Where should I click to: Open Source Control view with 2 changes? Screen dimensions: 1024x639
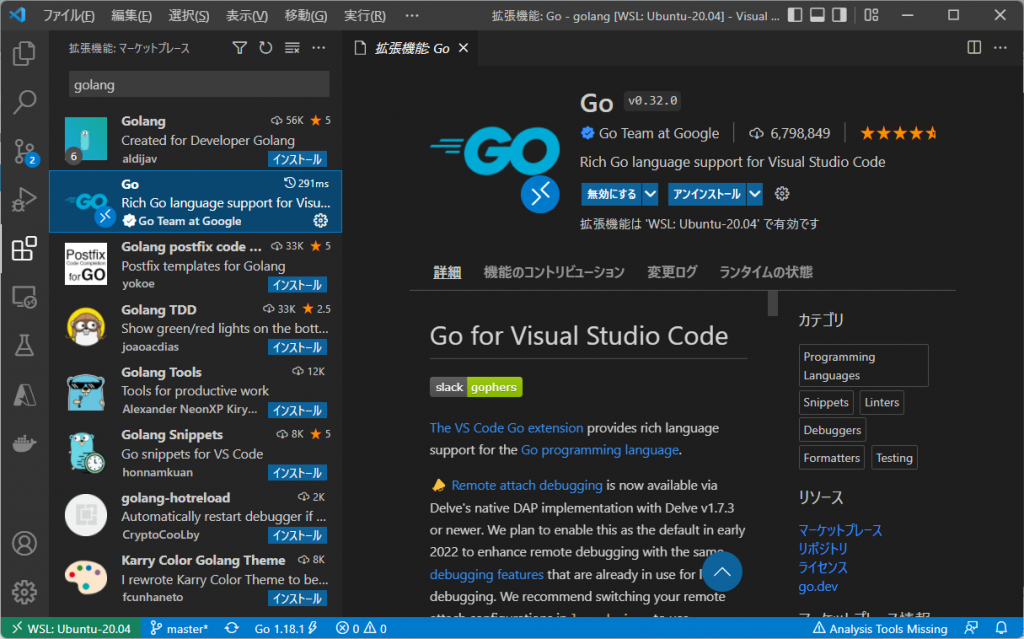[25, 151]
